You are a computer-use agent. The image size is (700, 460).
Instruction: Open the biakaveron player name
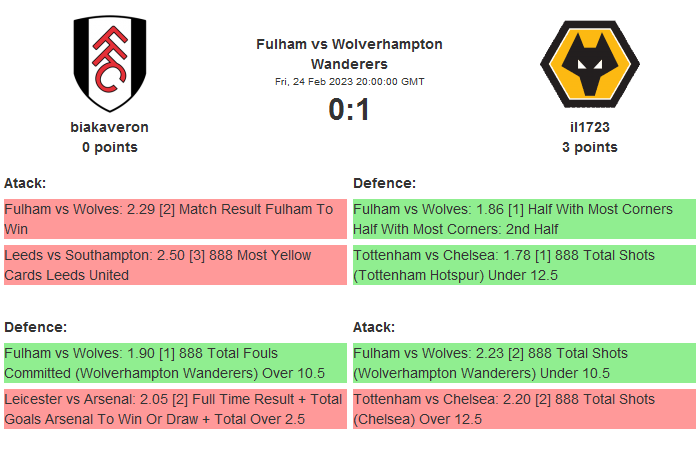pos(109,127)
